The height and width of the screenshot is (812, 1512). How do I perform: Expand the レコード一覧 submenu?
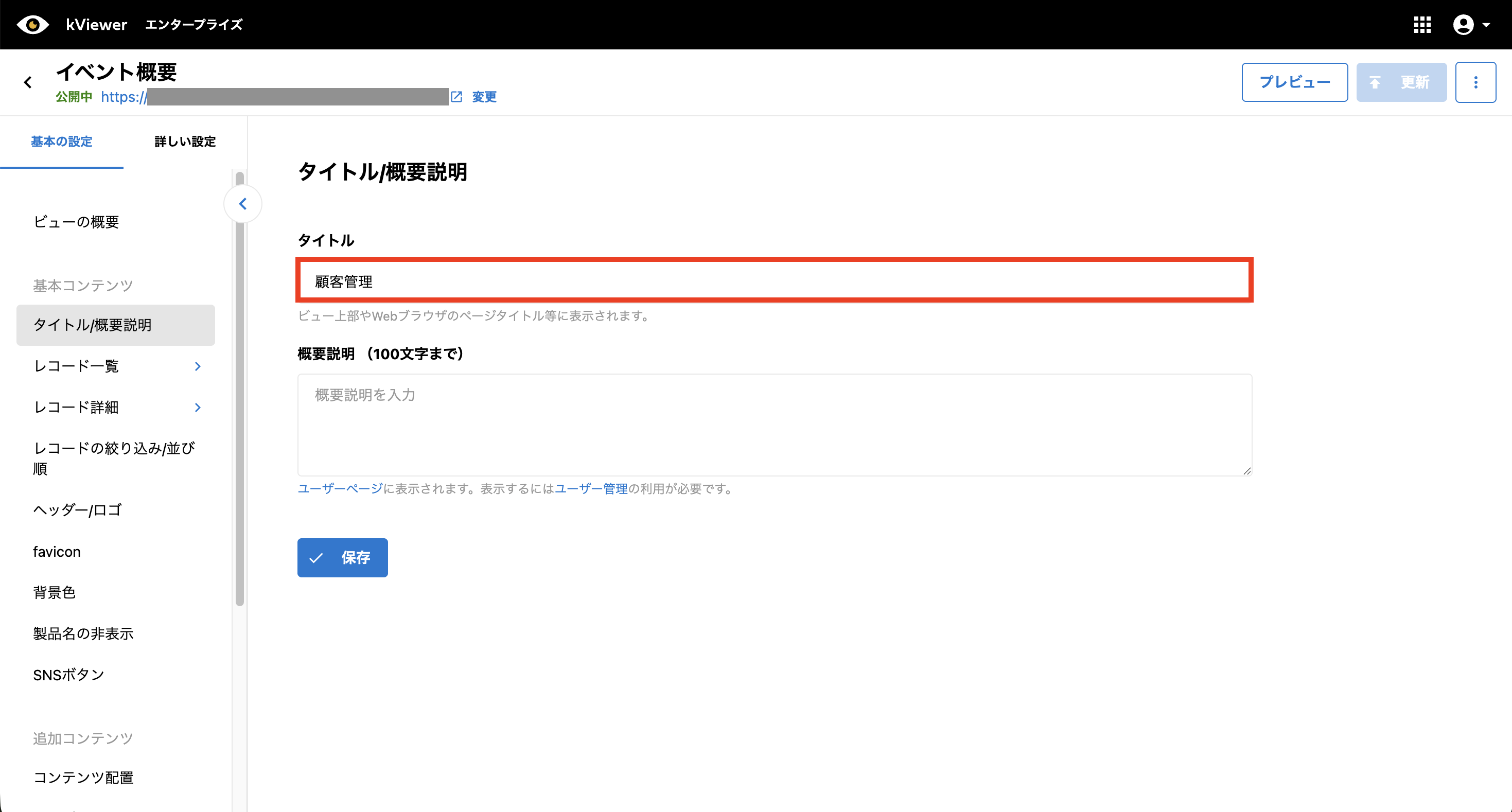[198, 366]
